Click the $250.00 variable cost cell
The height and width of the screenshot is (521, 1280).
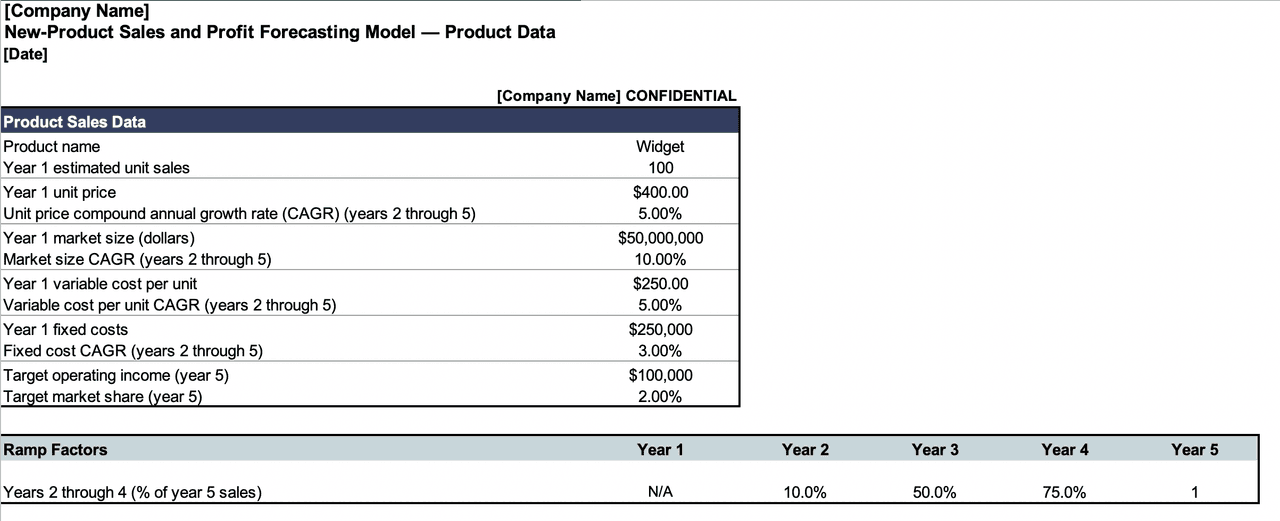click(x=660, y=284)
